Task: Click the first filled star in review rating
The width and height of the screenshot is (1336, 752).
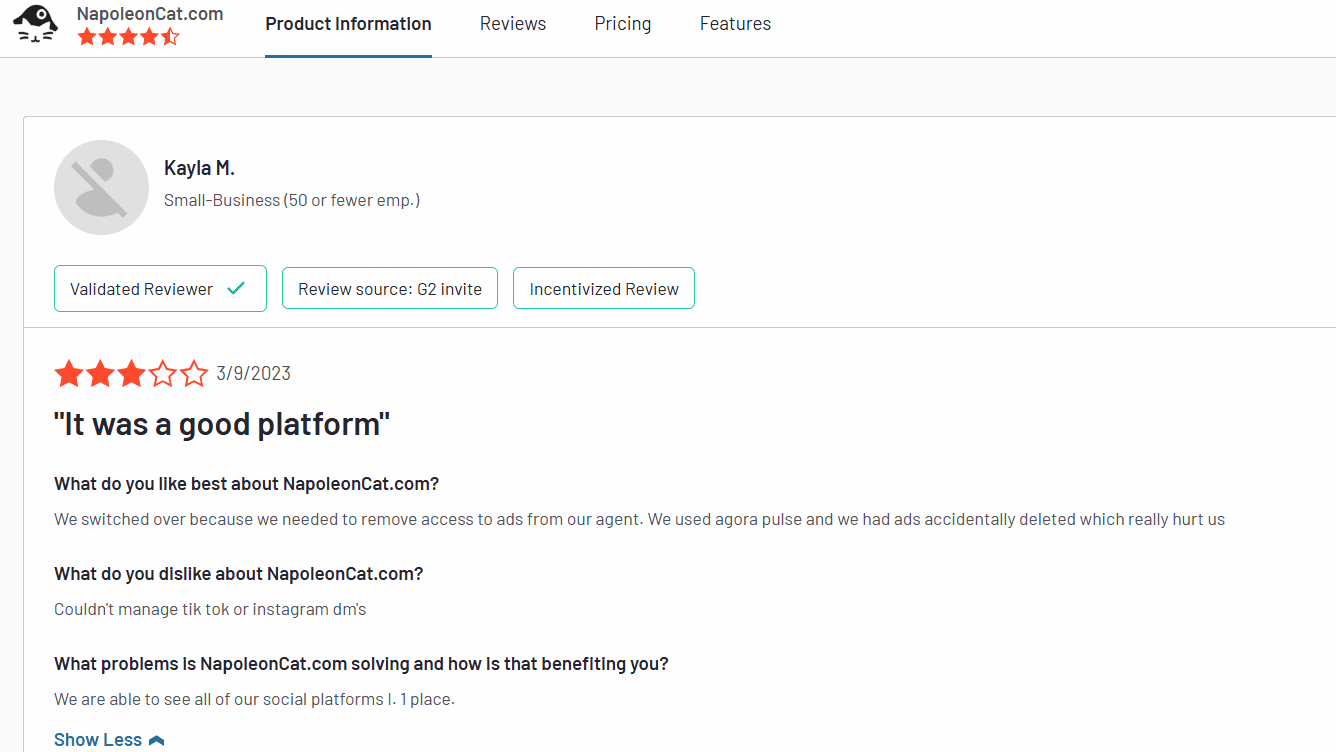Action: 69,375
